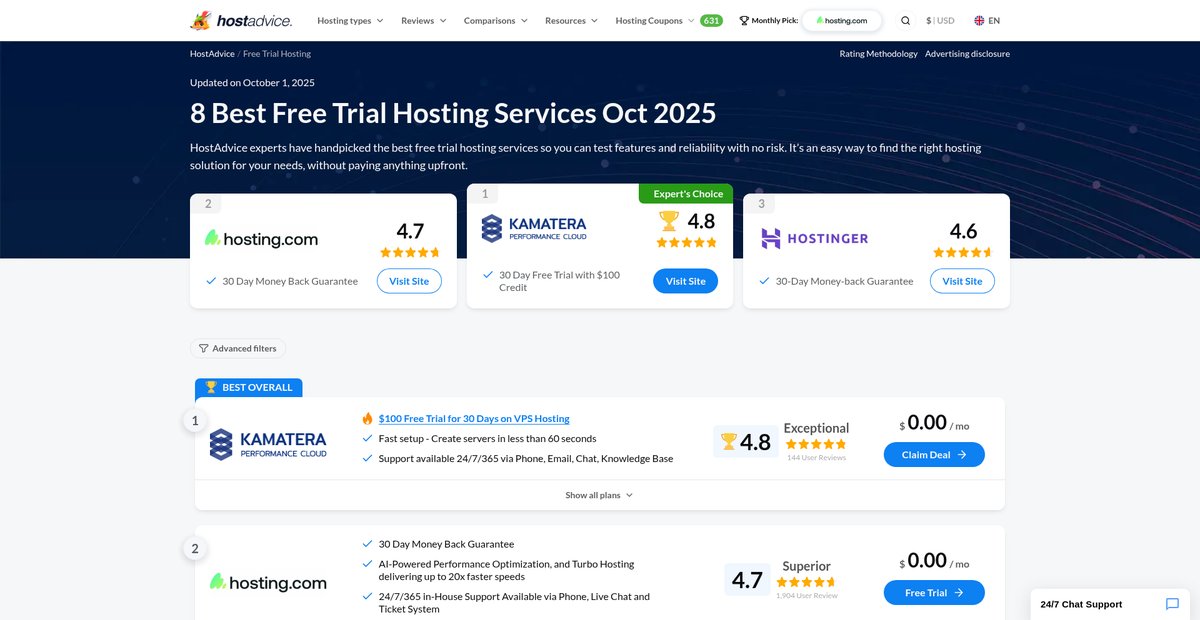
Task: Open the $ | USD currency selector
Action: click(940, 20)
